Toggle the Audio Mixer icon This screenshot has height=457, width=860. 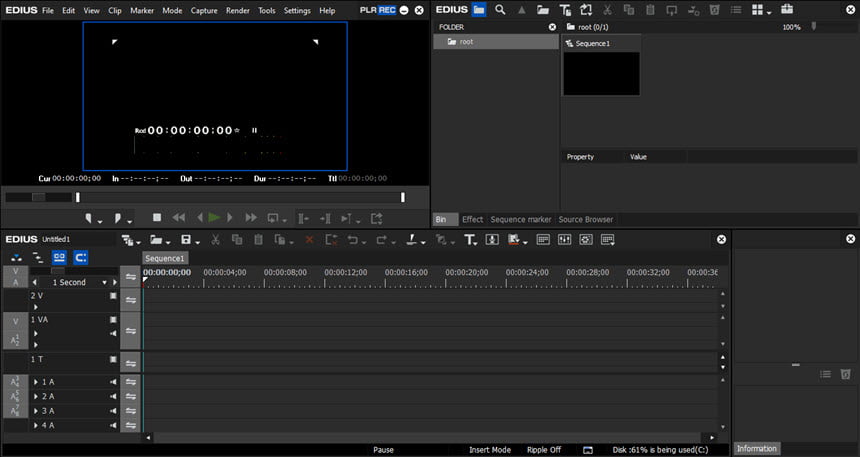564,240
